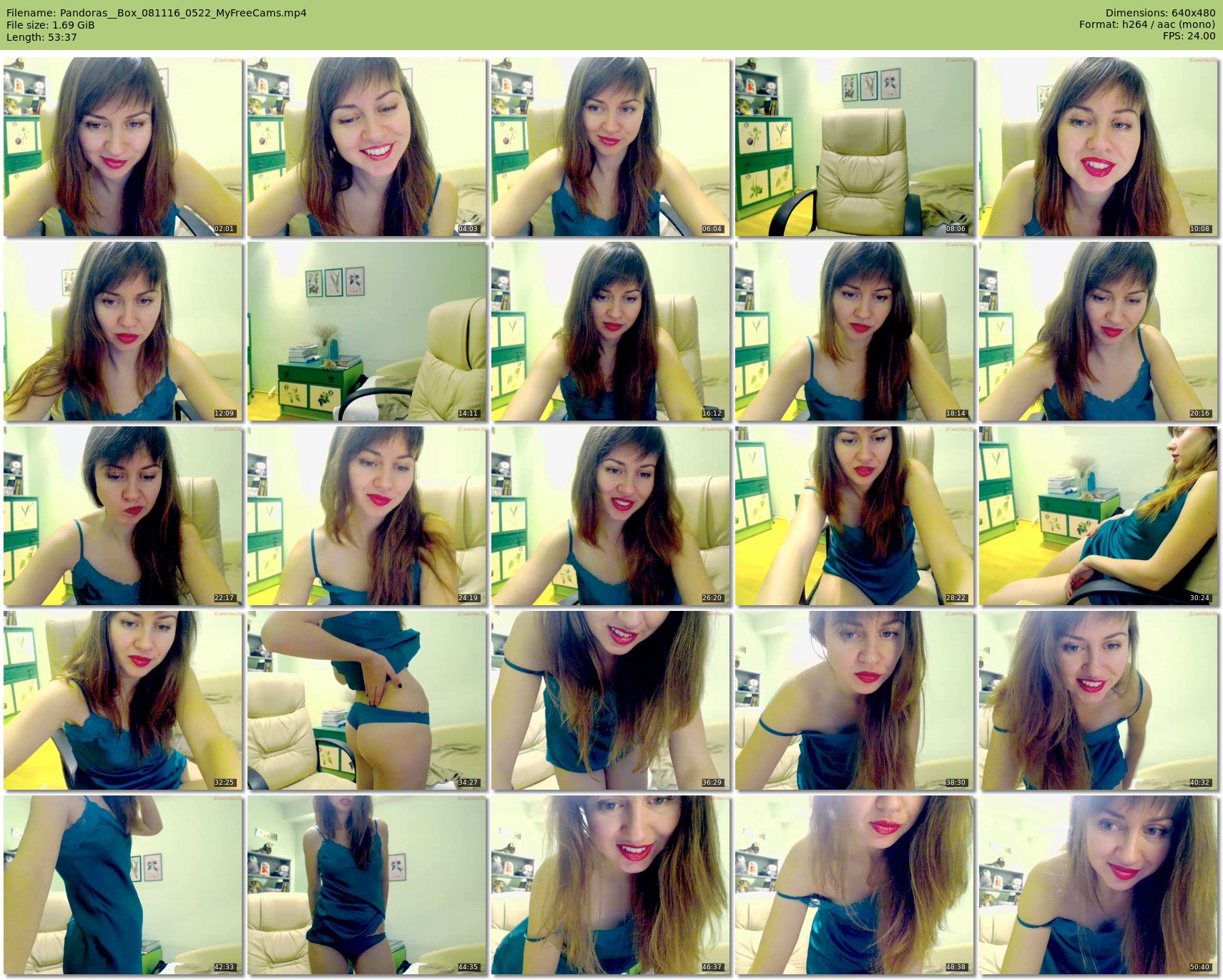Click the Dimensions 640x480 text
1223x980 pixels.
coord(1160,13)
